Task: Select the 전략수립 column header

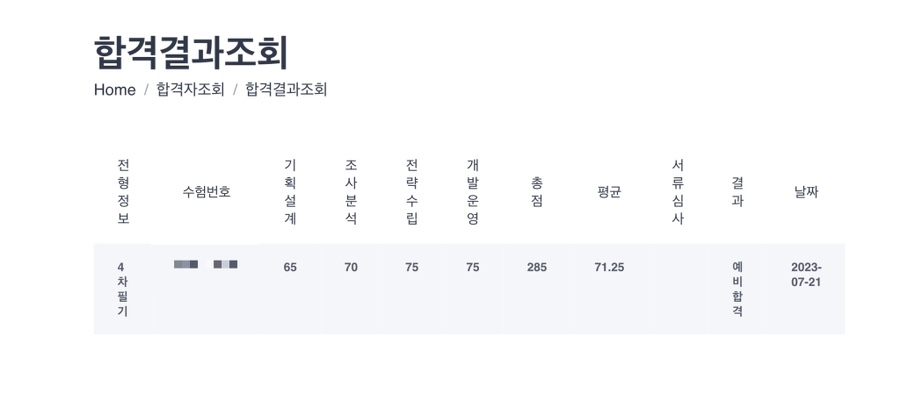Action: (x=412, y=192)
